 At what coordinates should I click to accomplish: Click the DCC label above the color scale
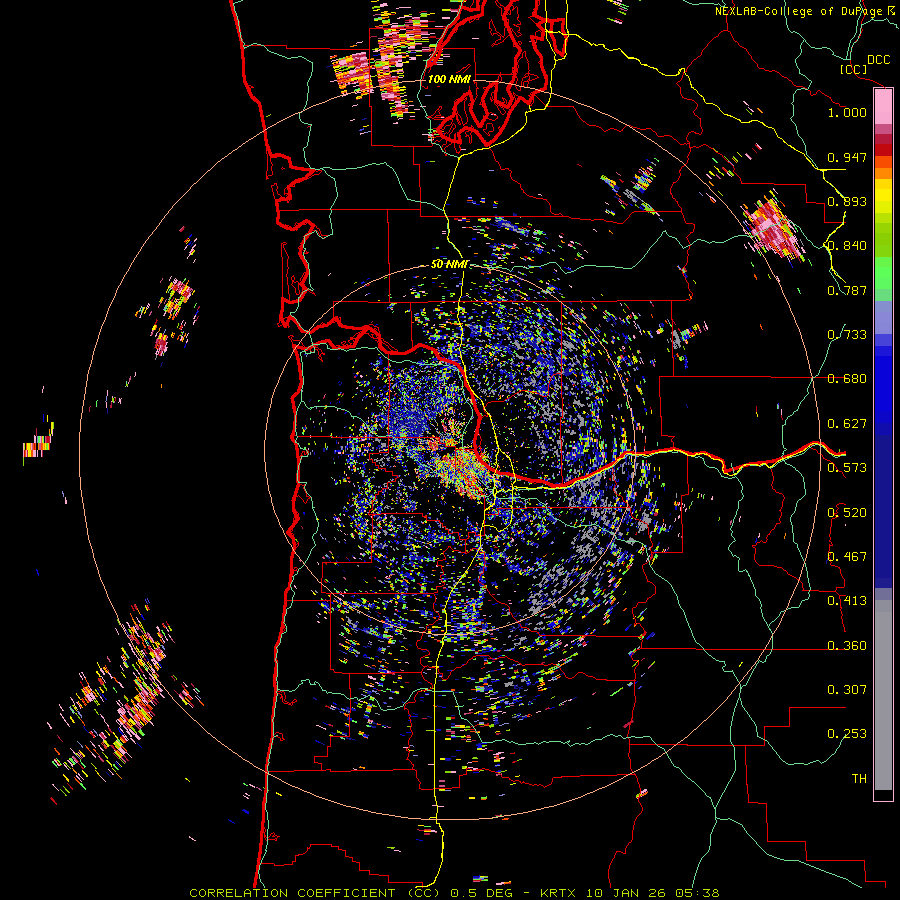[878, 60]
